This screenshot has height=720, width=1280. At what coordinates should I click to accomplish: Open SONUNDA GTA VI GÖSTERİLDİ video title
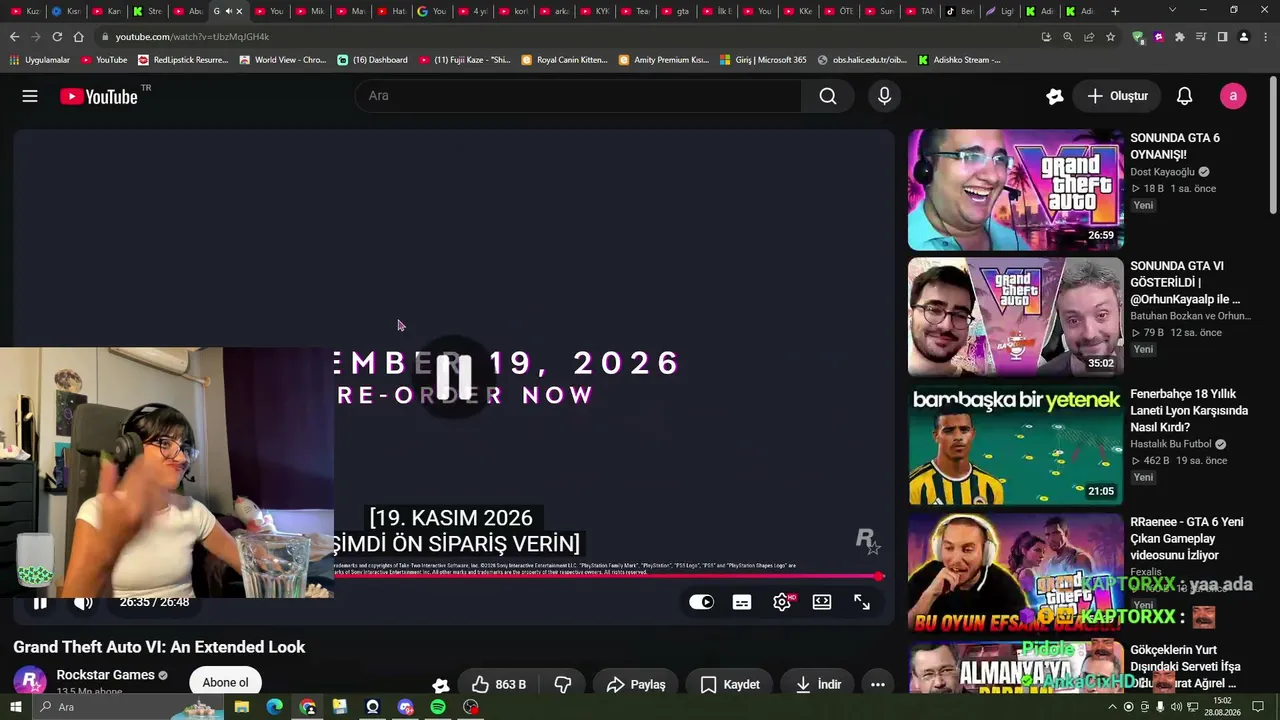1185,282
